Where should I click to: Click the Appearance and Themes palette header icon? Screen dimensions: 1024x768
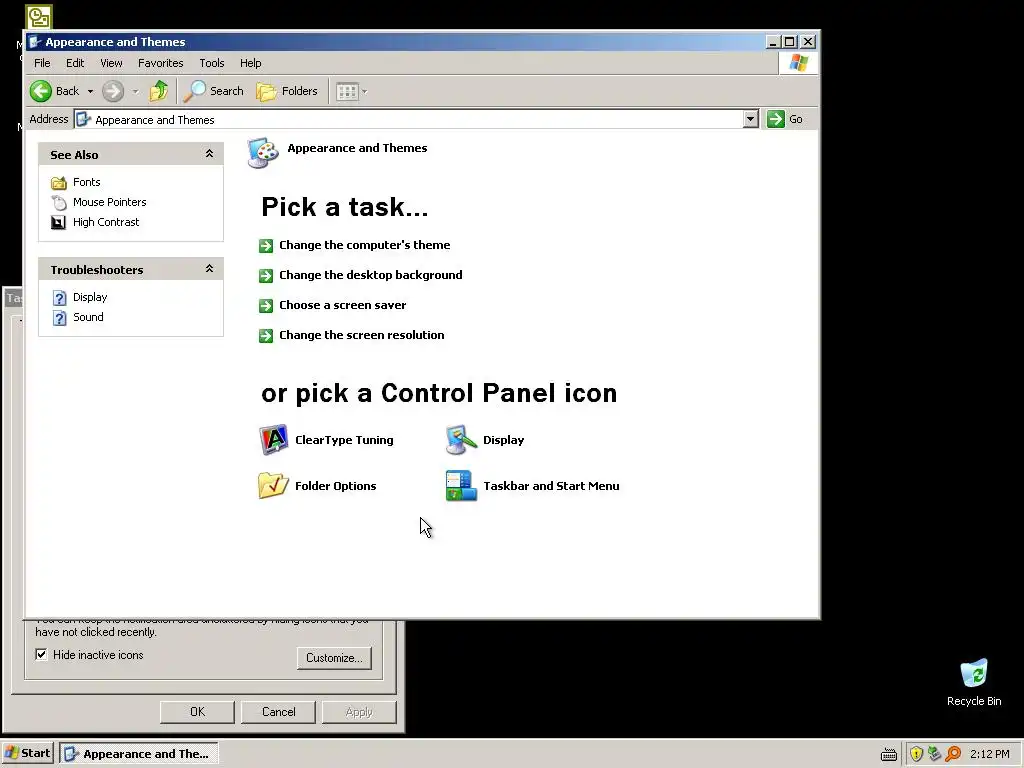pyautogui.click(x=263, y=153)
